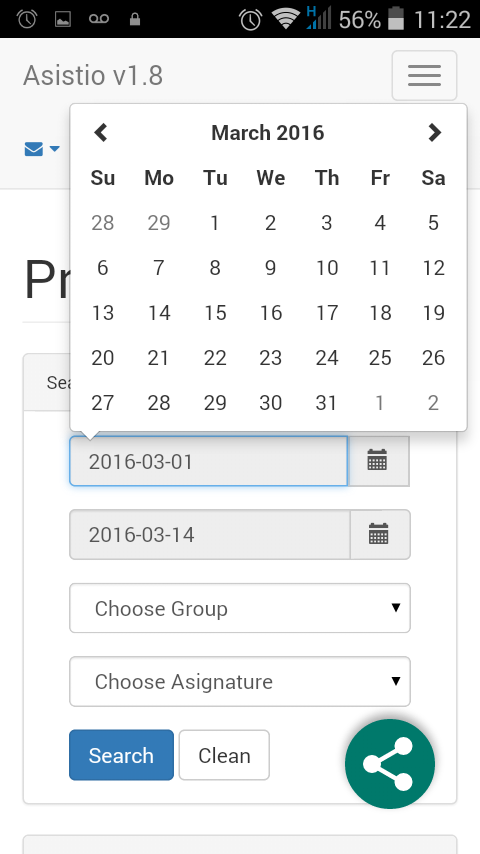Expand the Choose Group dropdown
This screenshot has width=480, height=854.
point(240,608)
